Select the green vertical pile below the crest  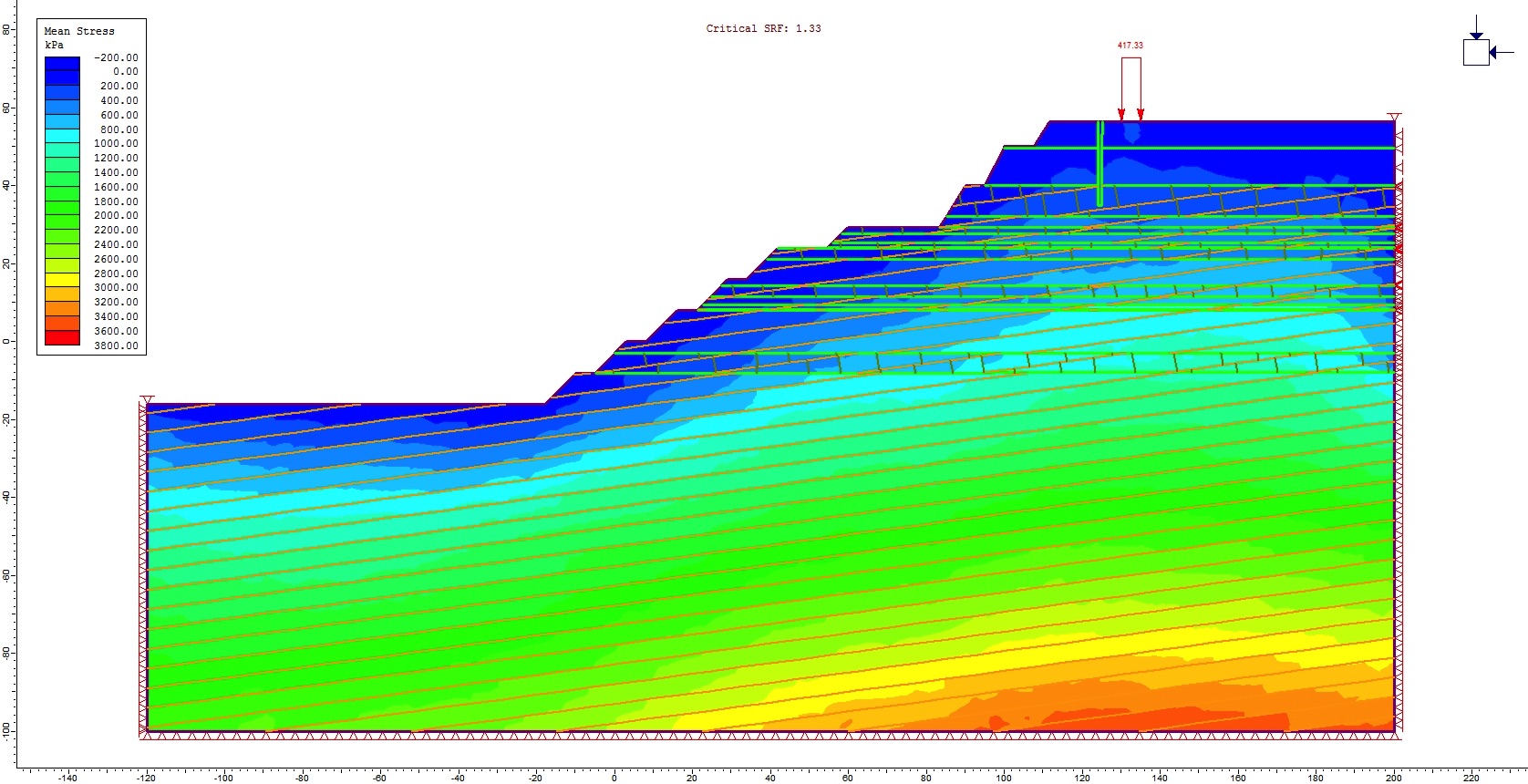pos(1100,164)
